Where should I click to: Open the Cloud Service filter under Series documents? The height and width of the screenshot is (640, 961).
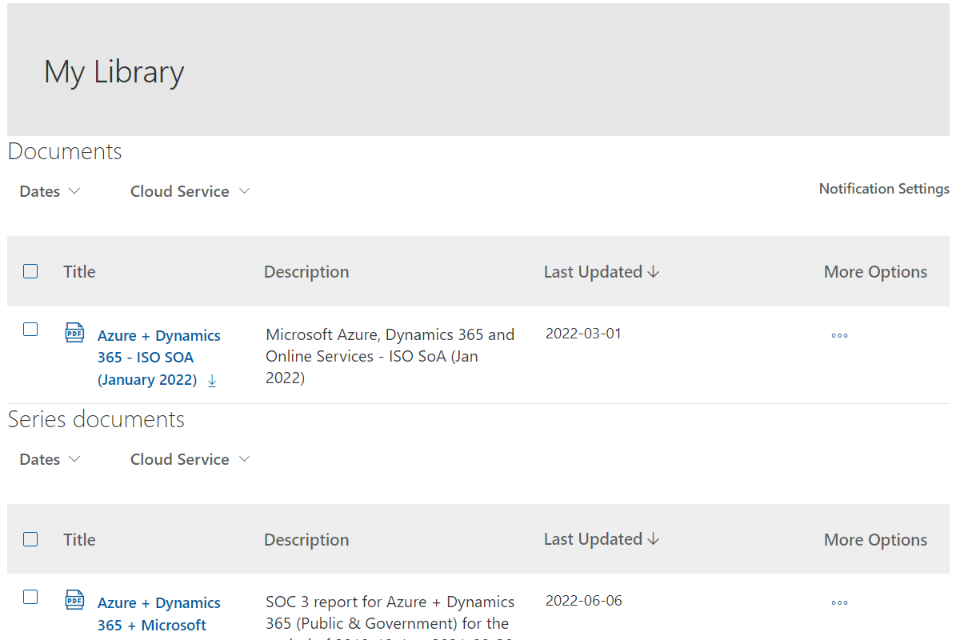[189, 460]
